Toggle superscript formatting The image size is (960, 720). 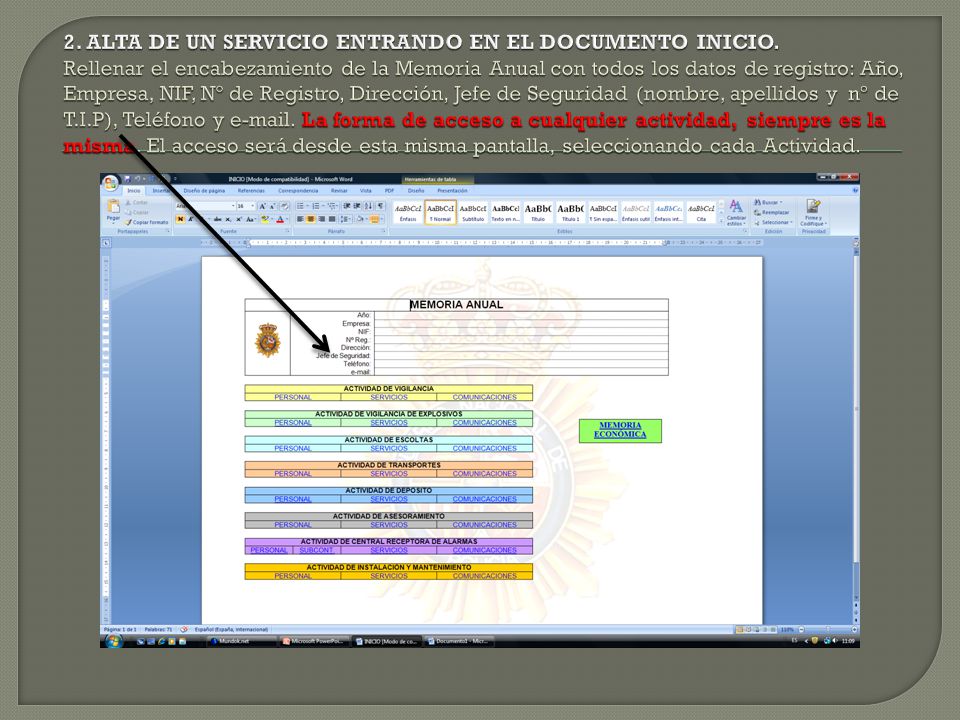[239, 219]
